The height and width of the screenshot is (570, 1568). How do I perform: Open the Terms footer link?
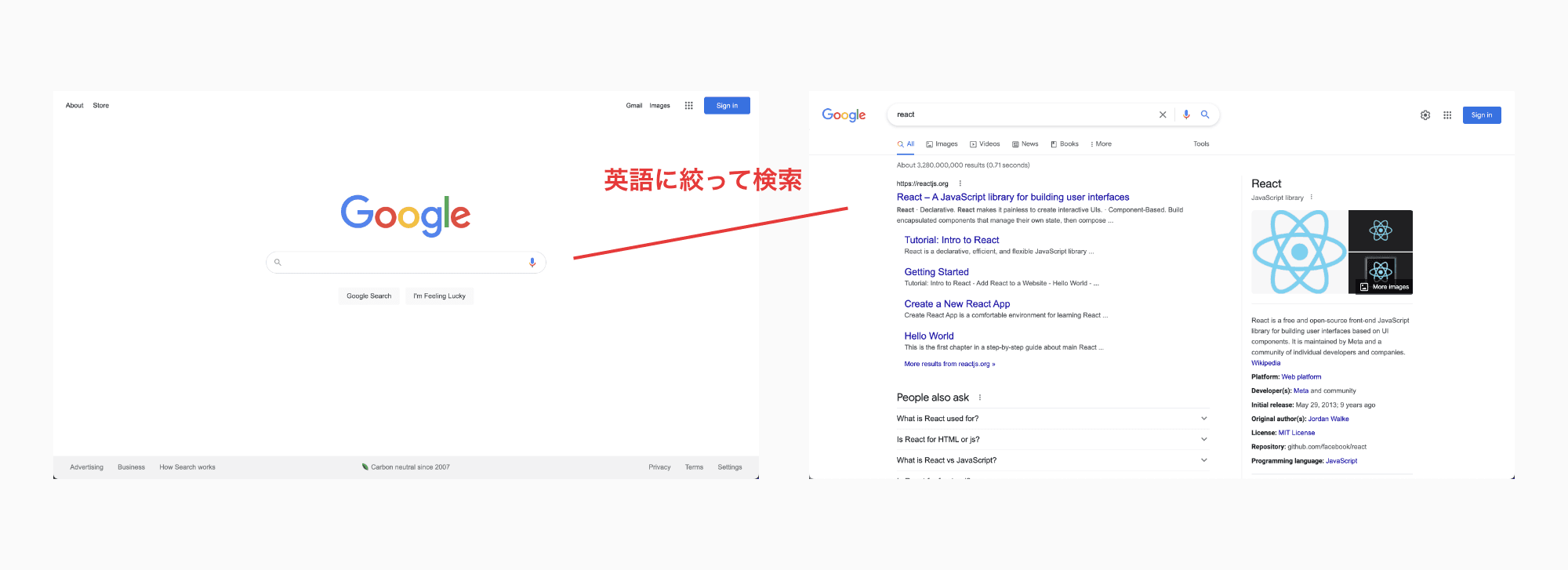click(x=694, y=467)
